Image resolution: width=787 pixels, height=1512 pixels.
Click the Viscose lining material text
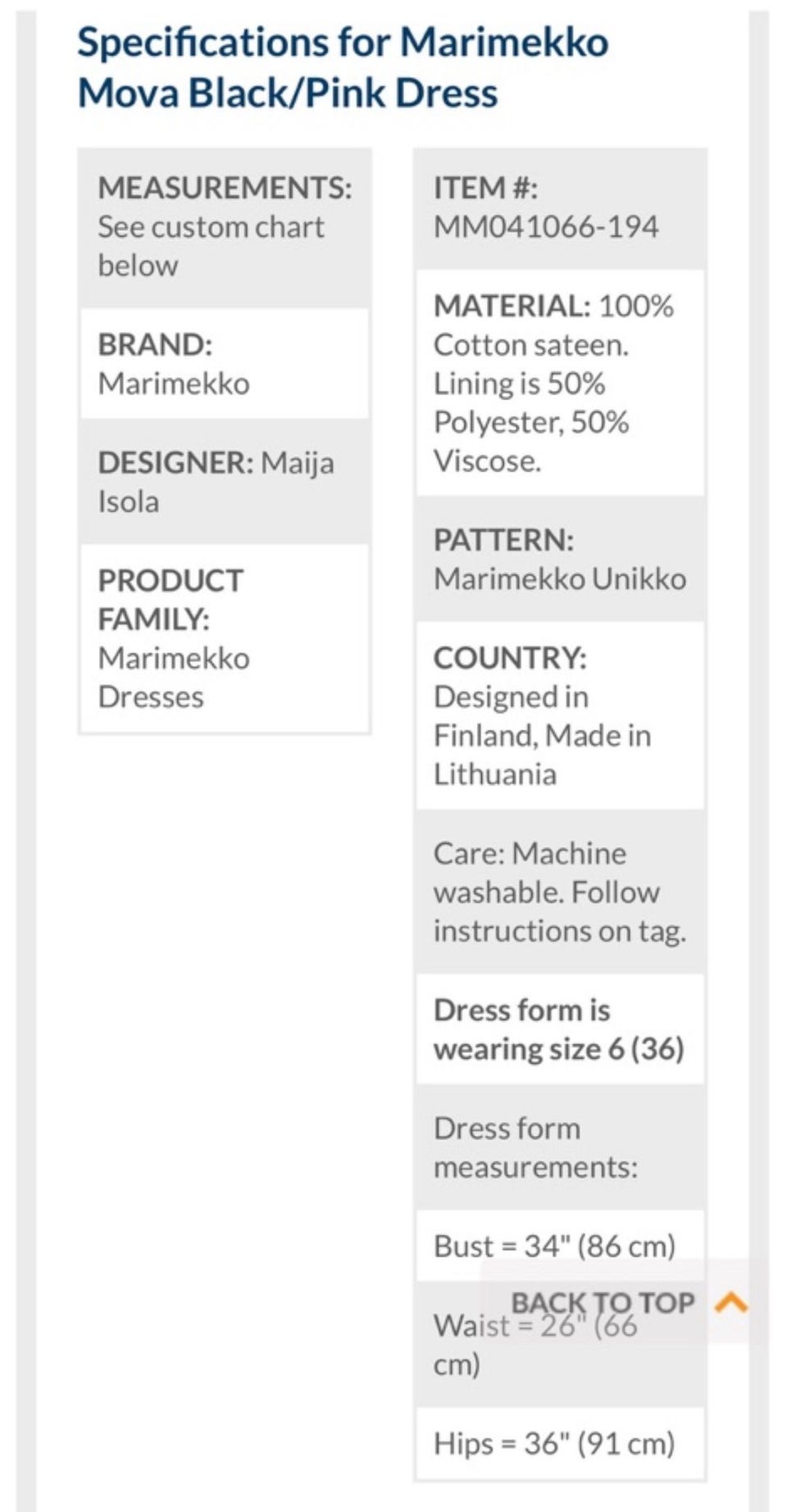[487, 461]
